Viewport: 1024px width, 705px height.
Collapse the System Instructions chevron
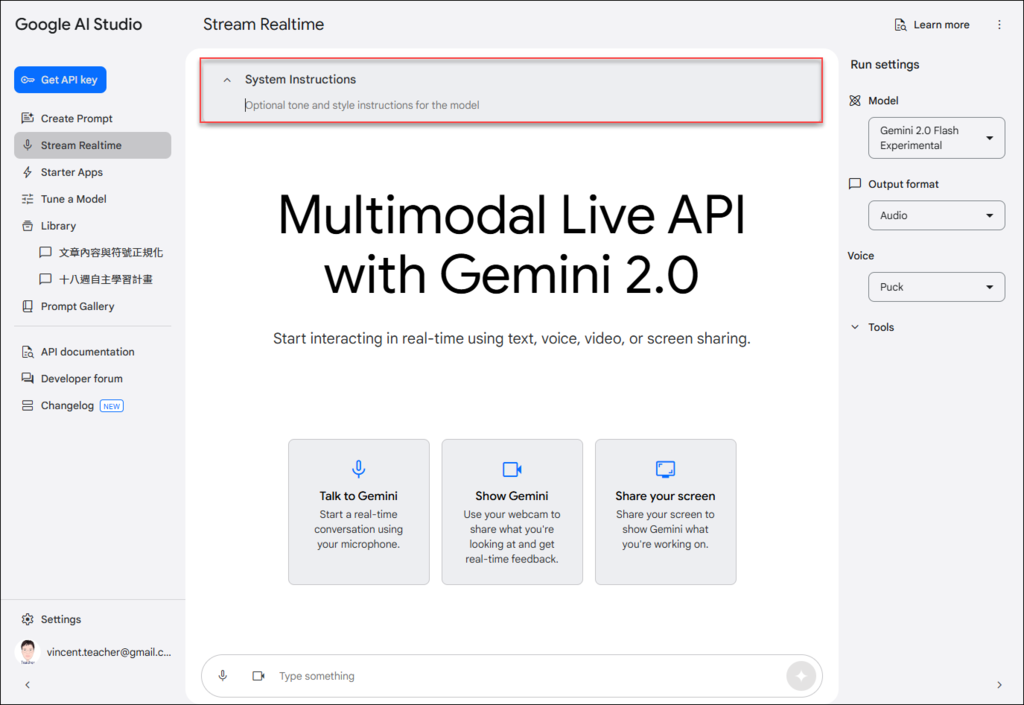coord(227,80)
